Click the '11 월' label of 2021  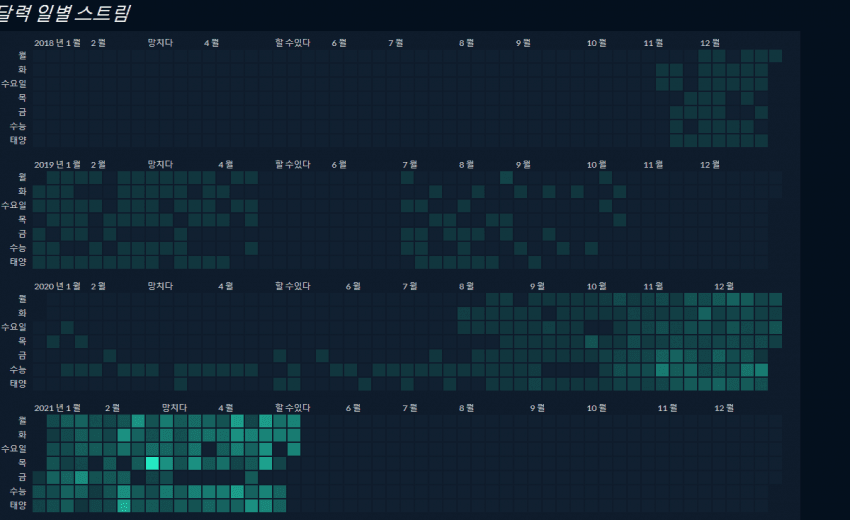667,408
